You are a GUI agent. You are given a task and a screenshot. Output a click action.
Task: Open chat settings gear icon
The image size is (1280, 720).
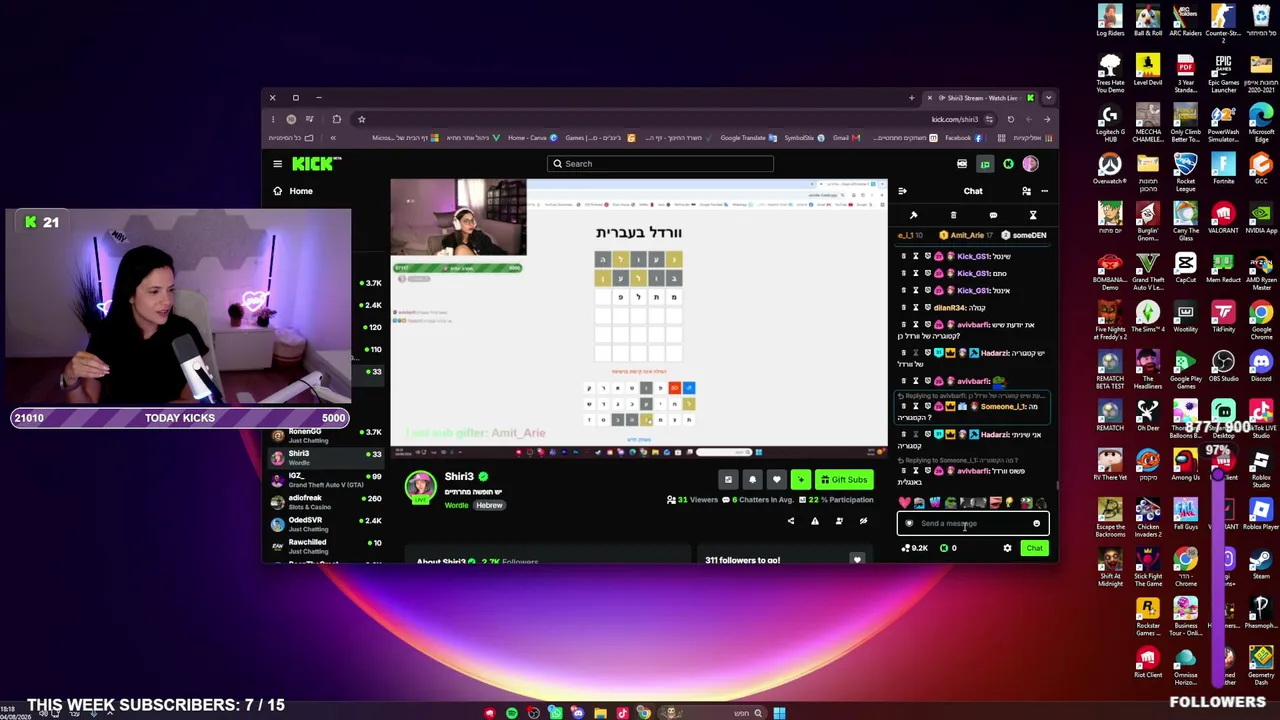tap(1007, 548)
